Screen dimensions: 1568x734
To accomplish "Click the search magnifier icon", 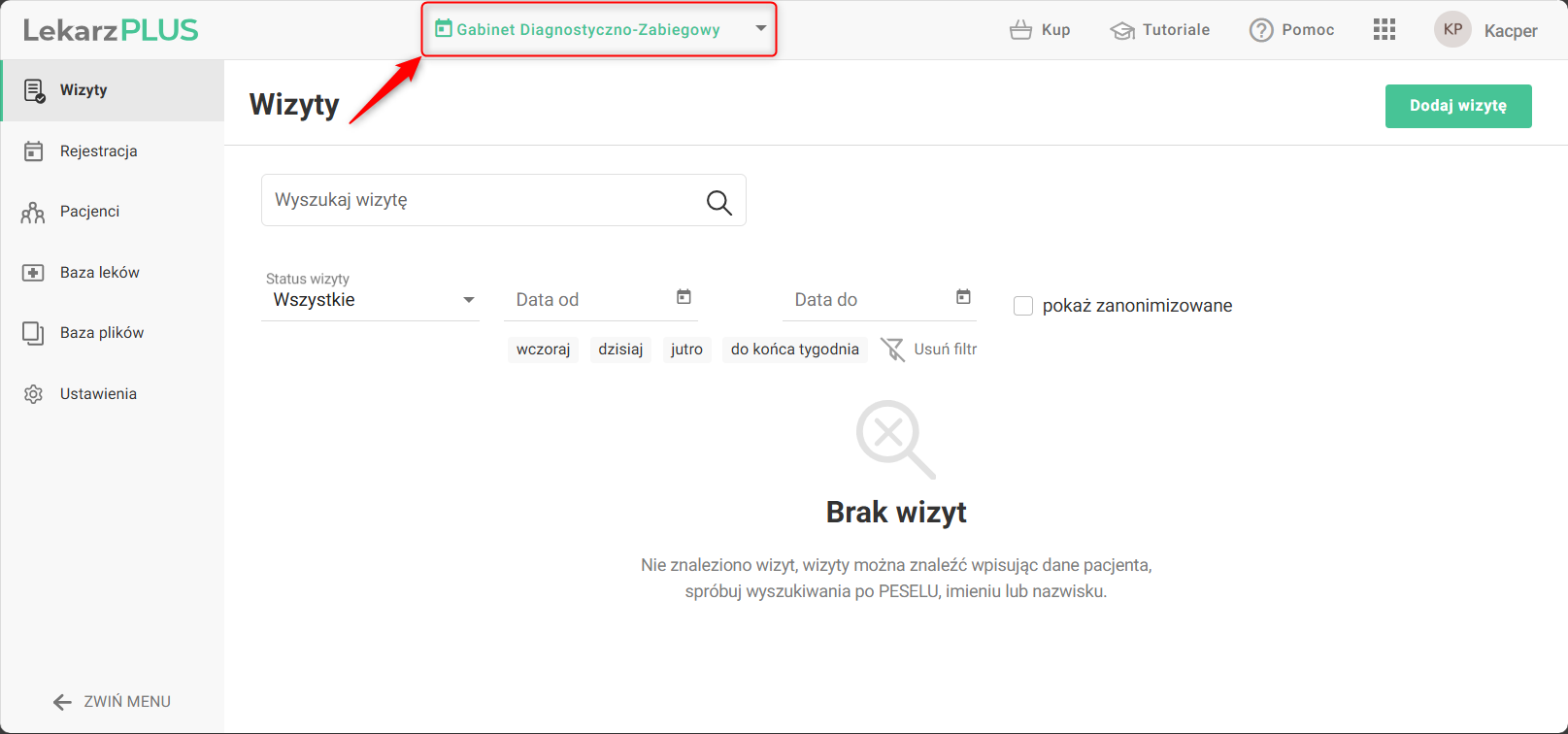I will (x=718, y=202).
